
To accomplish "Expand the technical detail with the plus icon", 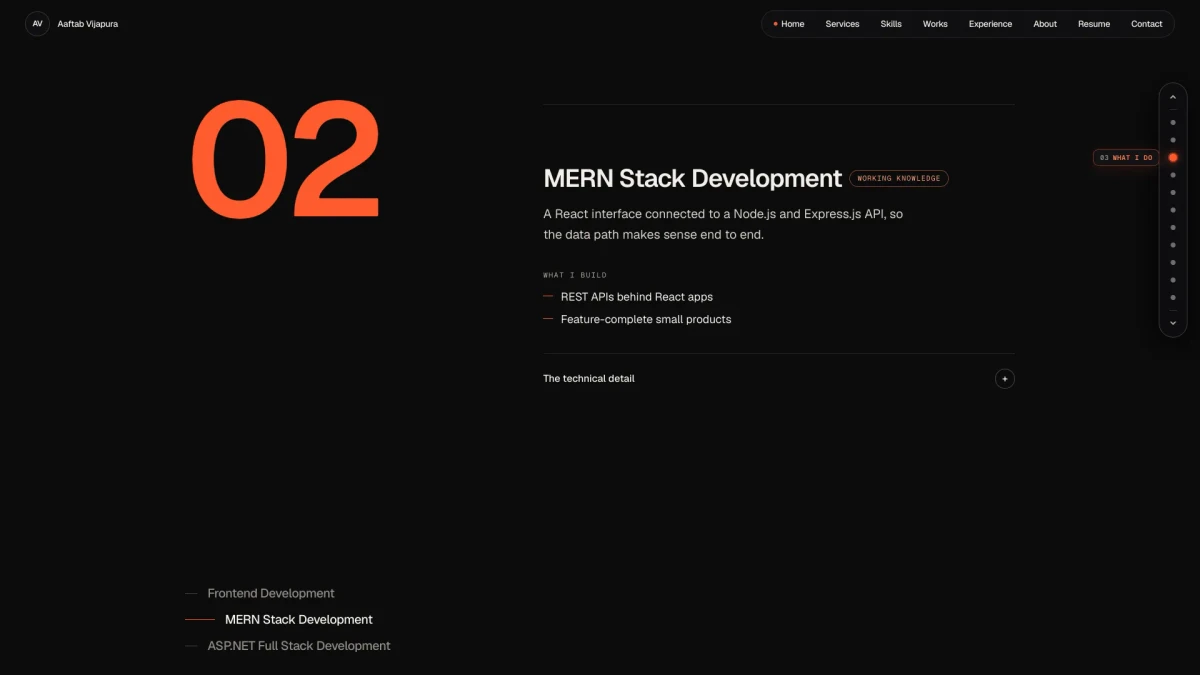I will pos(1005,379).
